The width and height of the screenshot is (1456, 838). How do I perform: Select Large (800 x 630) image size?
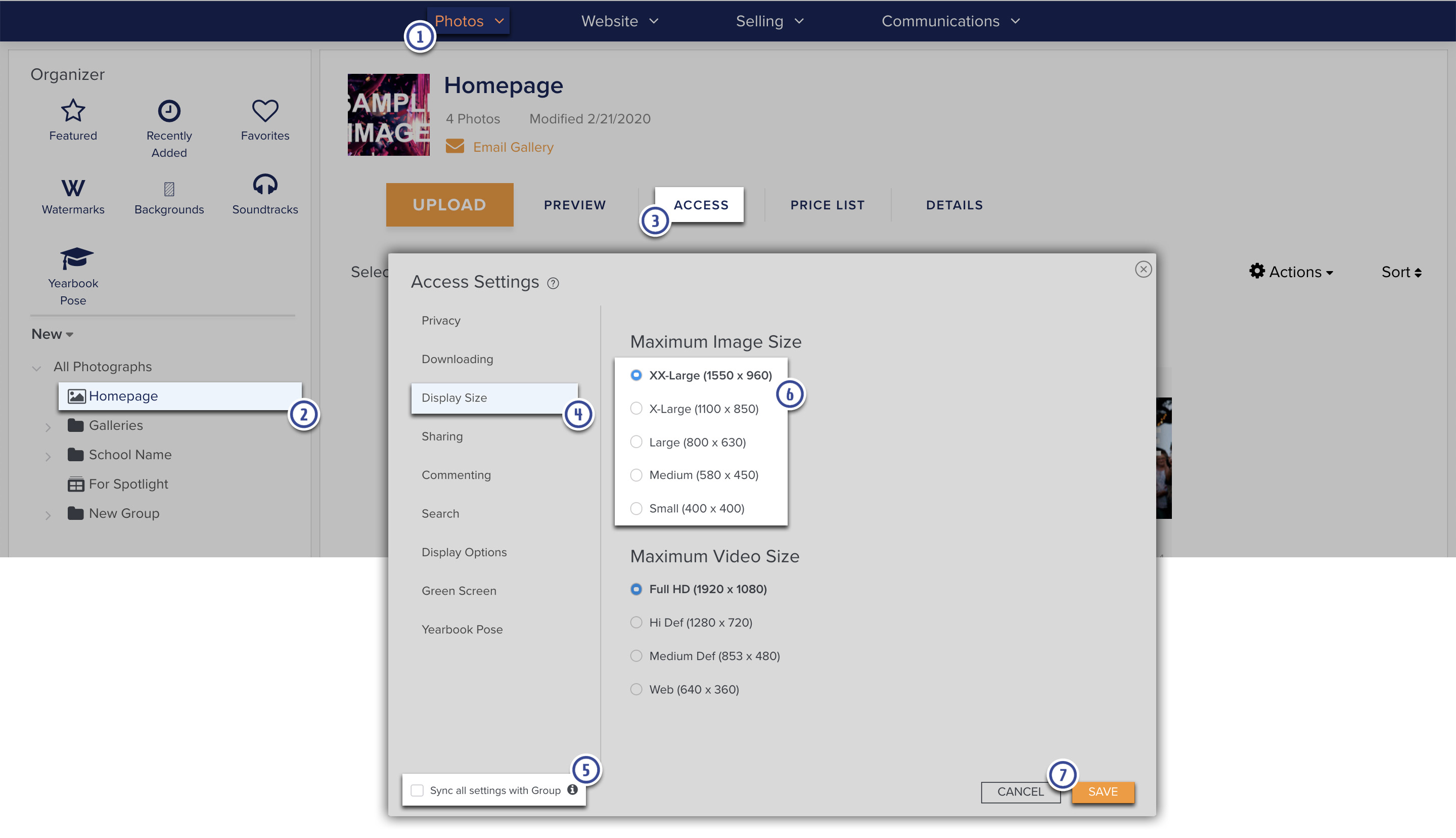(x=635, y=442)
